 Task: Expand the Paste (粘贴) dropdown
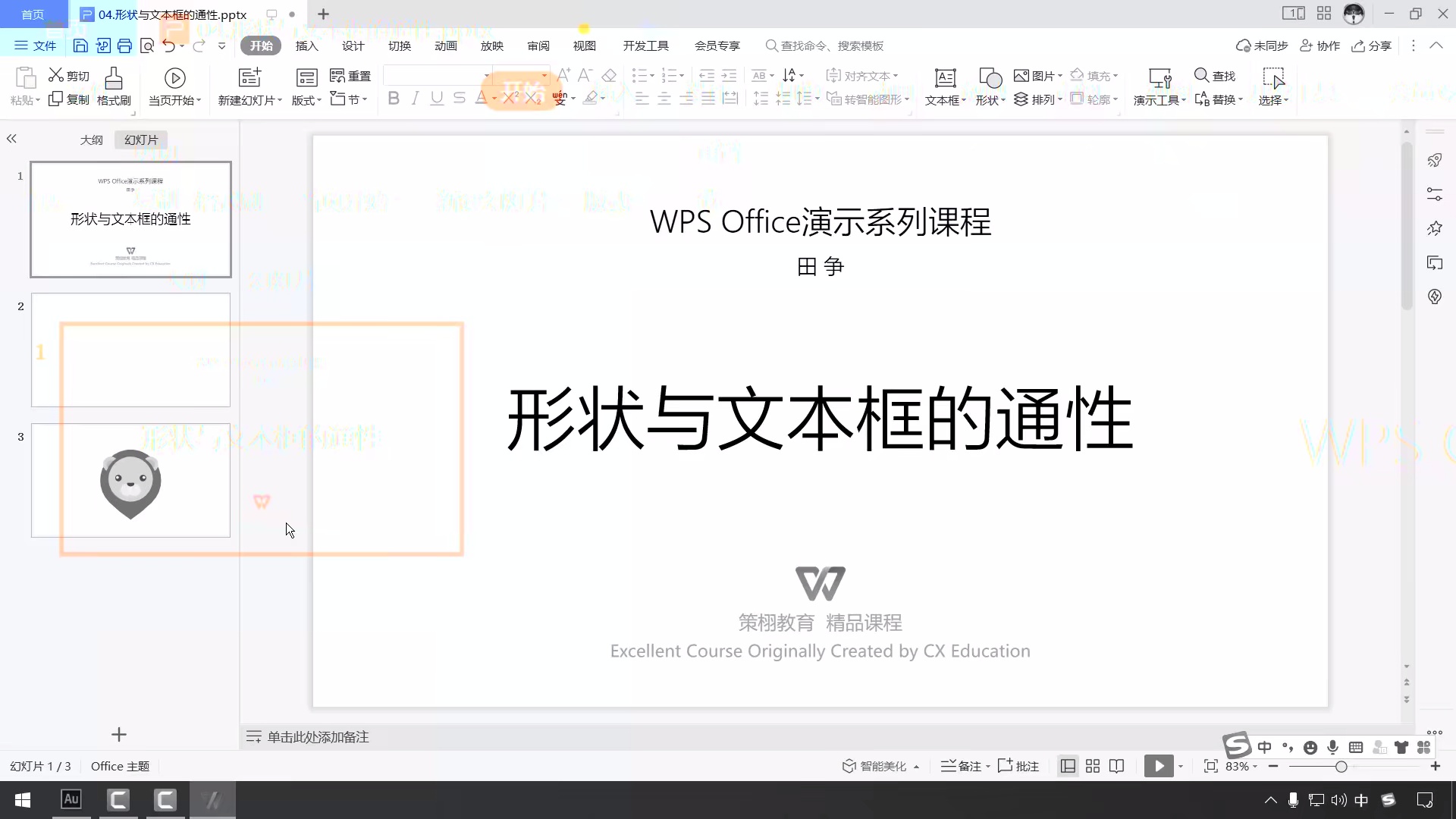25,100
